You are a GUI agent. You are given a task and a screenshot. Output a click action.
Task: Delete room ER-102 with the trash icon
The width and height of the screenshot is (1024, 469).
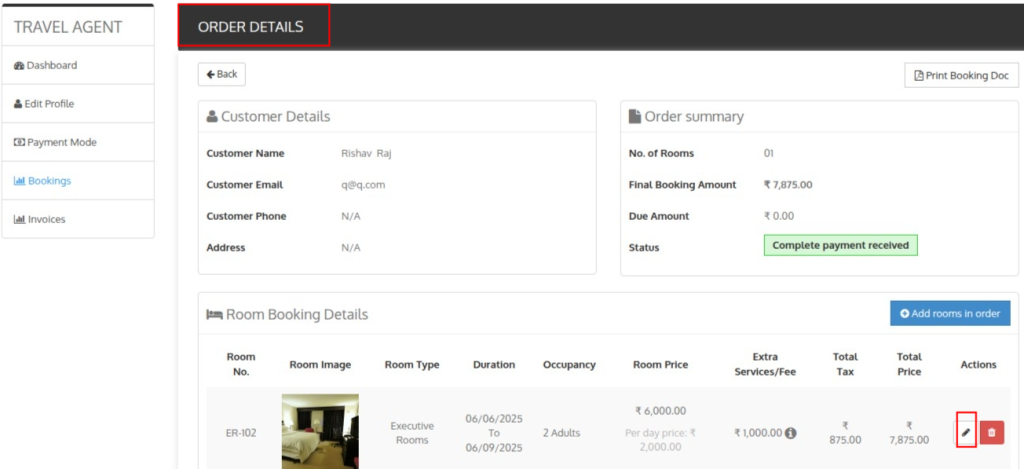992,432
